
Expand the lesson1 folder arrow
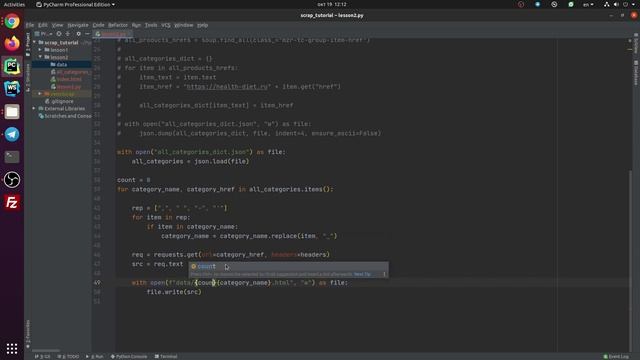coord(40,50)
